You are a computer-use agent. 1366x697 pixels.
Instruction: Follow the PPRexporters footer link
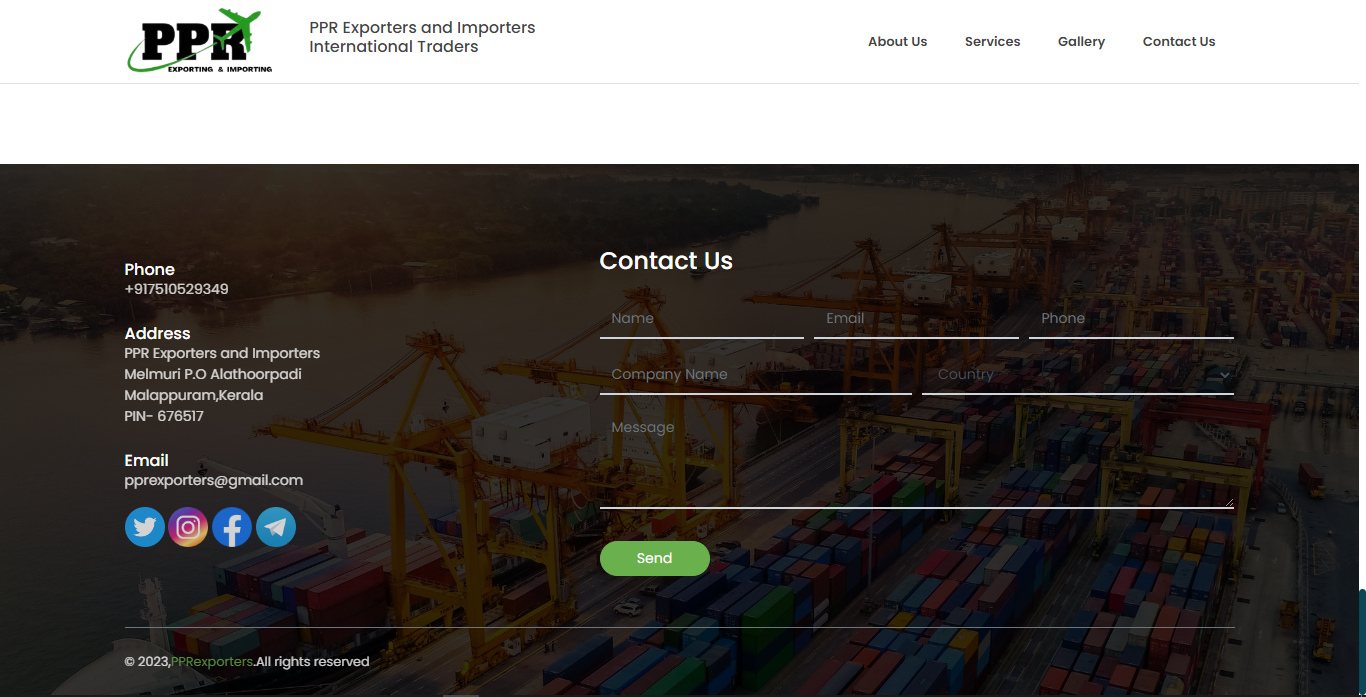(x=212, y=661)
